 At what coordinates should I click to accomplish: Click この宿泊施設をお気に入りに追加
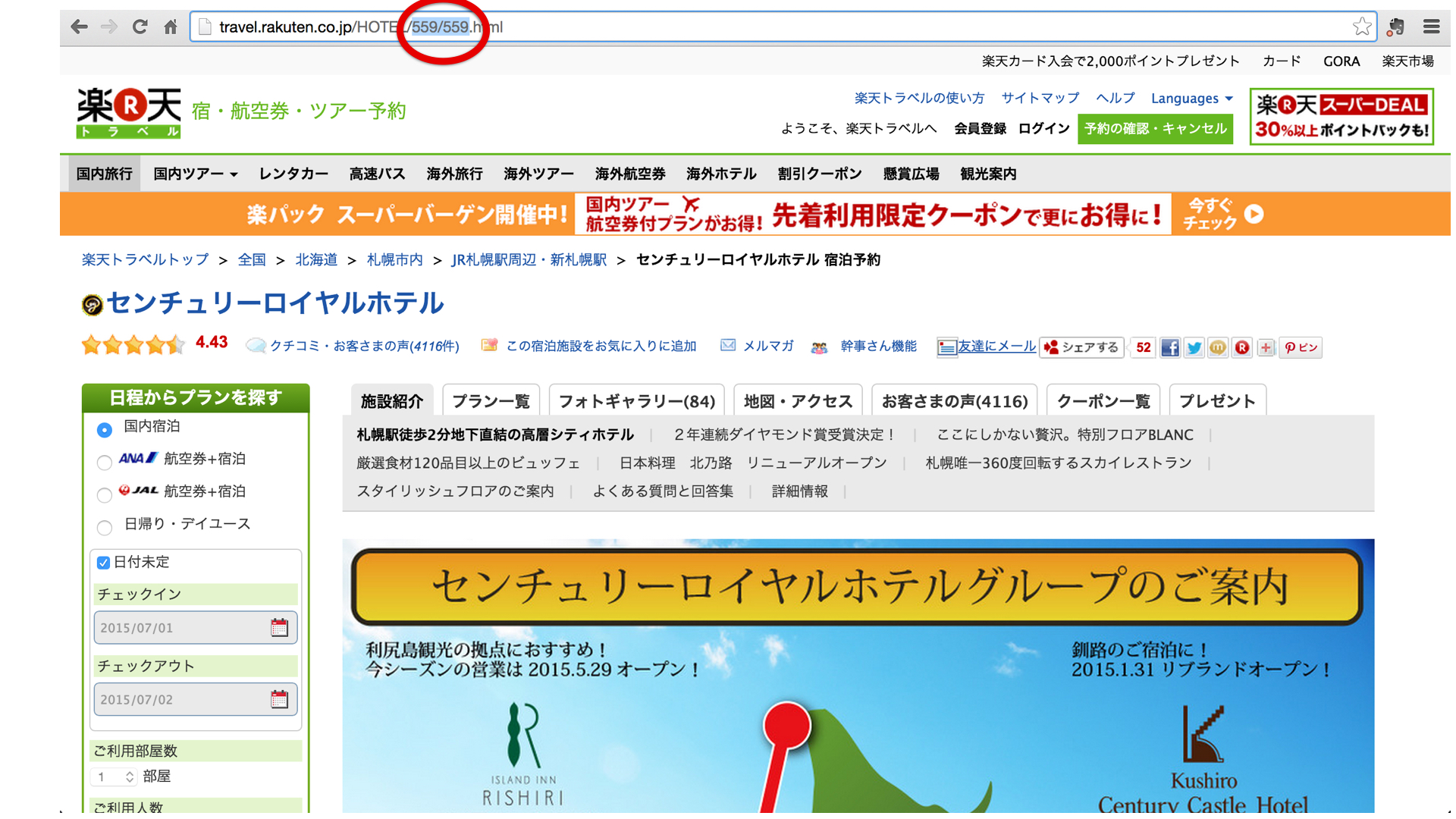[601, 347]
